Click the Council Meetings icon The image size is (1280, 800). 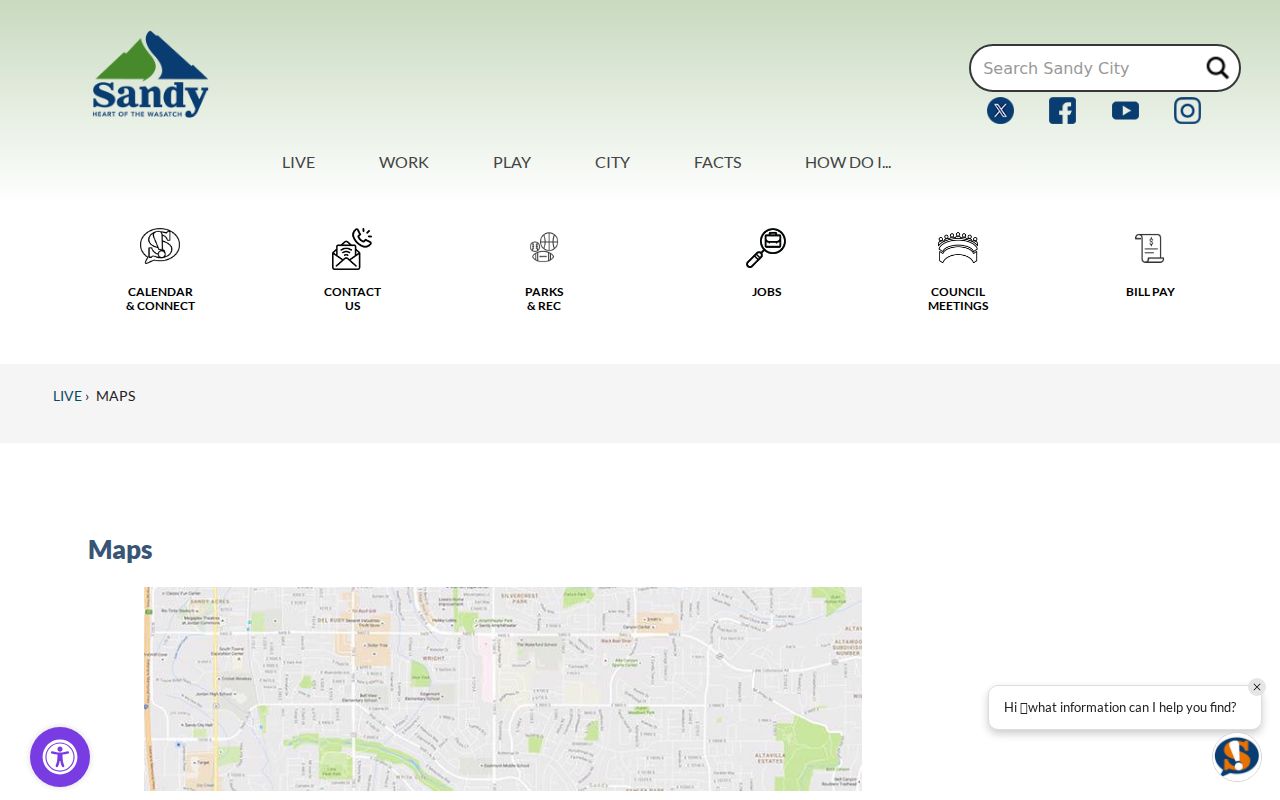(x=958, y=247)
